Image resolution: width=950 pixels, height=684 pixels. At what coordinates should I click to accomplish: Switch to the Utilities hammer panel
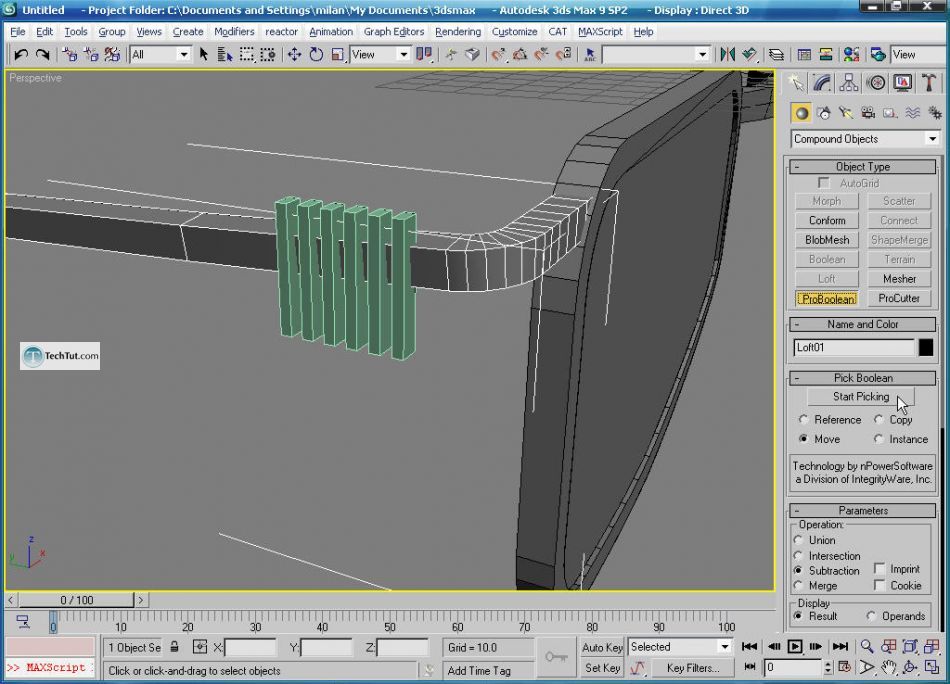pos(929,82)
